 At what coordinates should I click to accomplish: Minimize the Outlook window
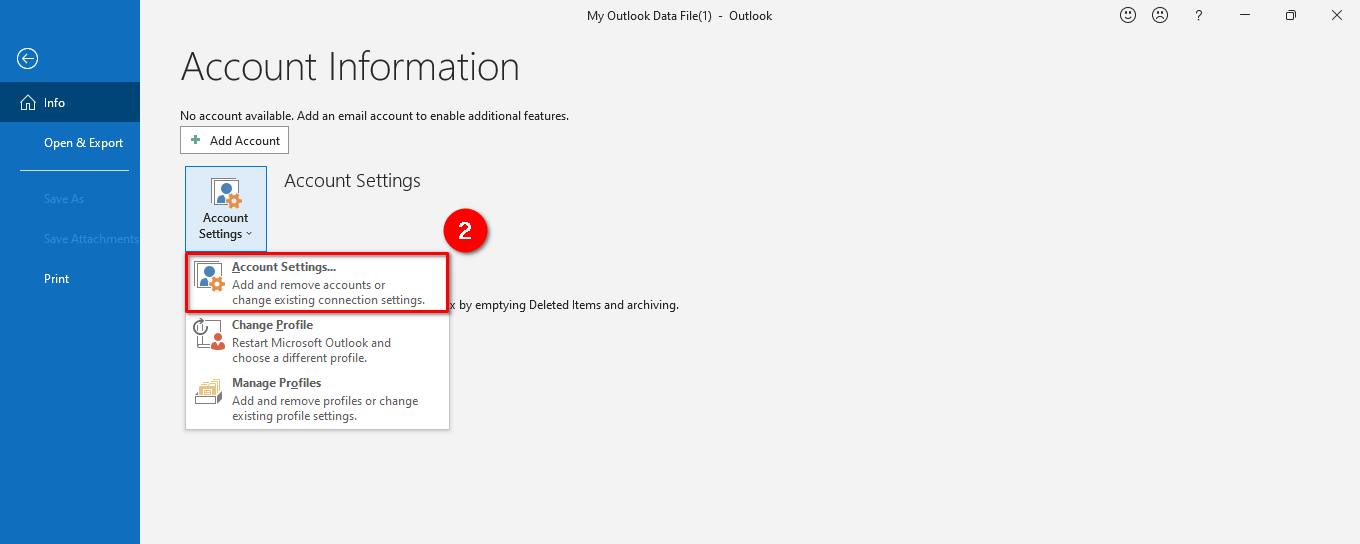1245,15
